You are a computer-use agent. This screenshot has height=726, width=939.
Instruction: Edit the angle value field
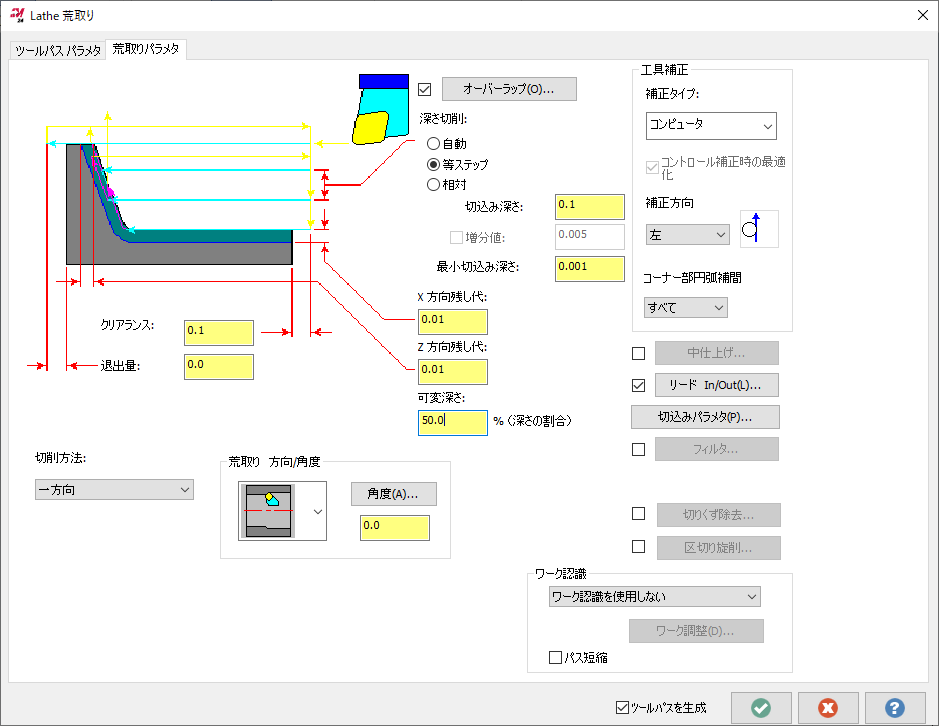pyautogui.click(x=395, y=528)
